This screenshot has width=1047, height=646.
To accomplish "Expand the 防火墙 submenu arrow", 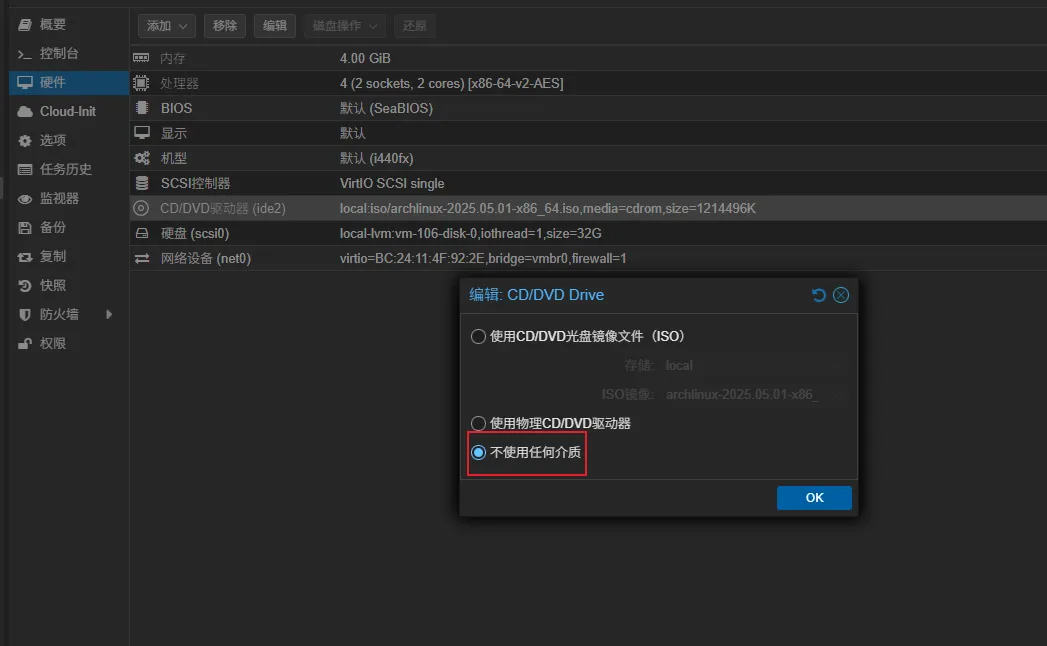I will click(x=109, y=314).
